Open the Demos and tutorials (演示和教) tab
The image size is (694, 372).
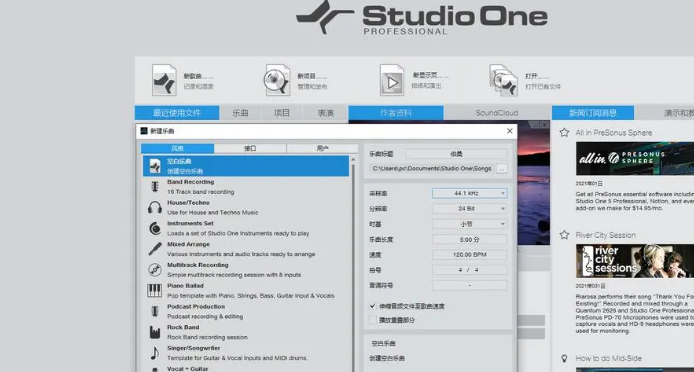point(664,113)
